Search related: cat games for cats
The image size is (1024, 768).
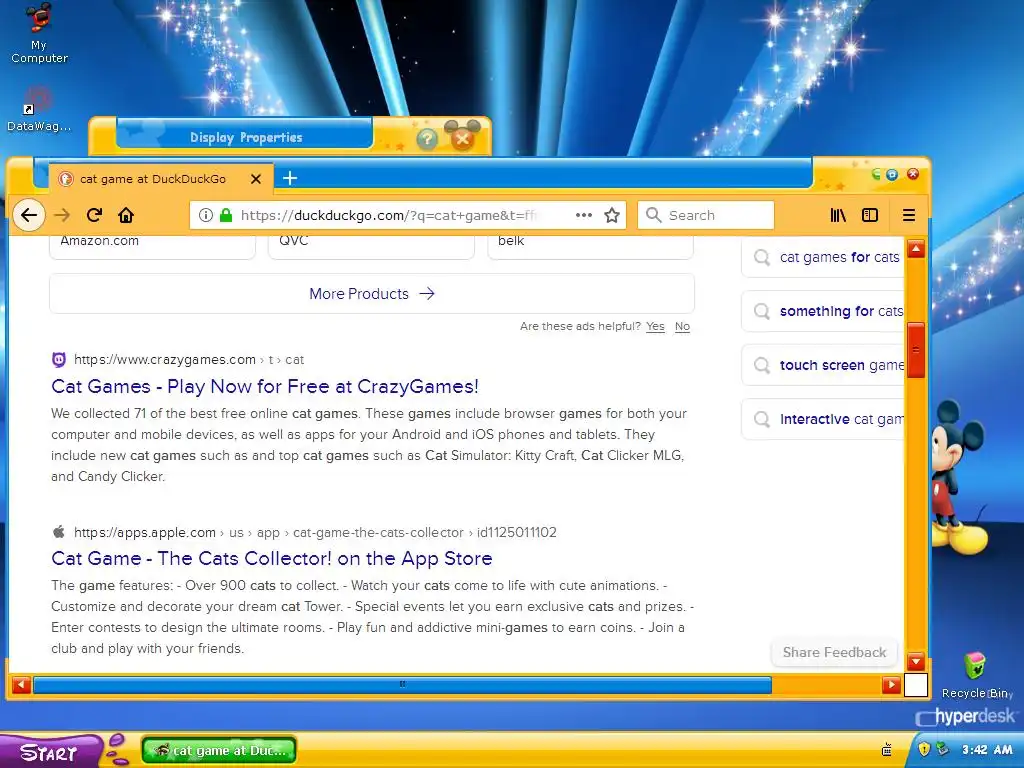(x=824, y=257)
